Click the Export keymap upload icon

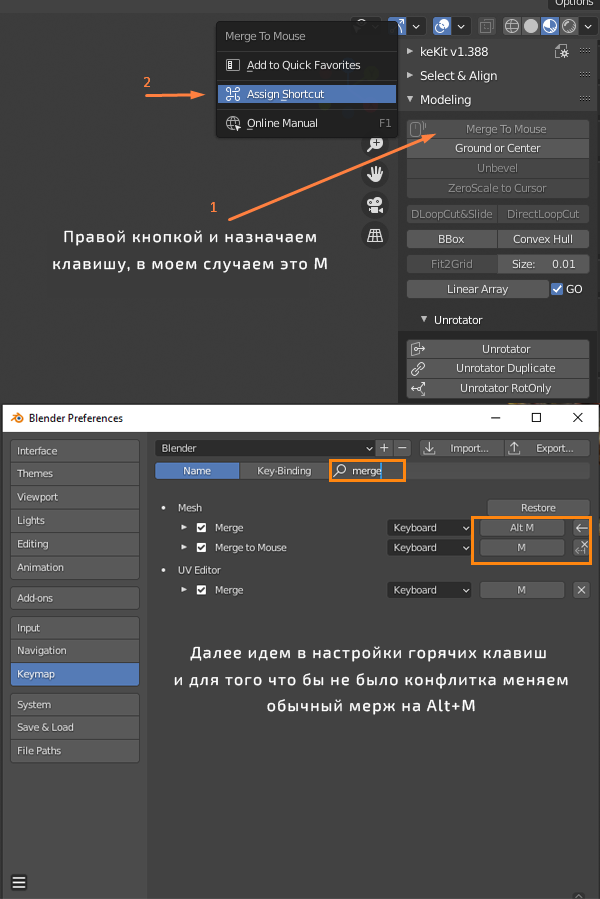515,448
